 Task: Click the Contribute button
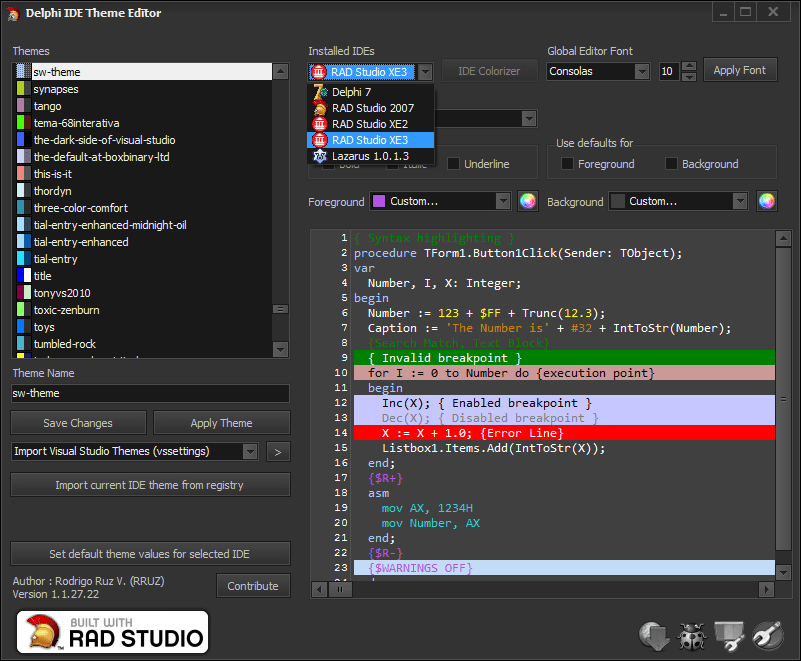253,586
